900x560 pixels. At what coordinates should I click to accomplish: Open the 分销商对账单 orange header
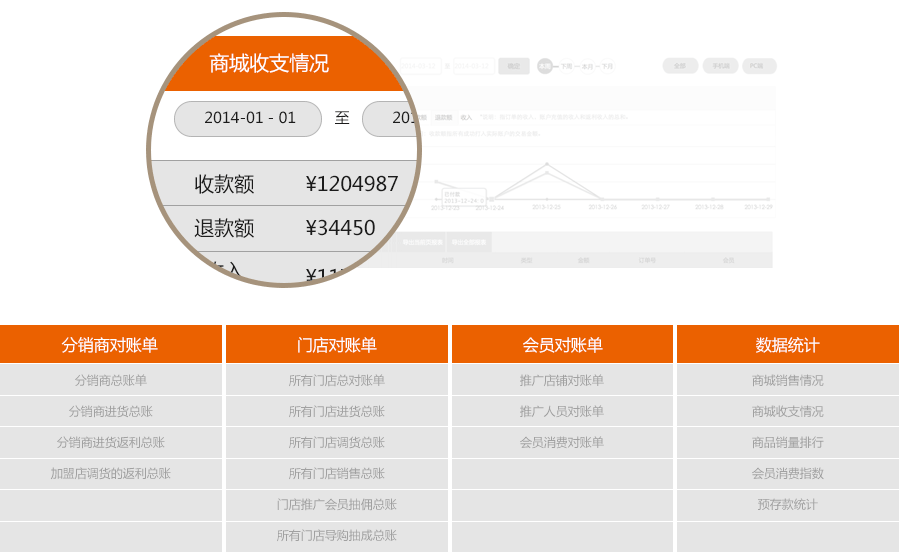[110, 344]
